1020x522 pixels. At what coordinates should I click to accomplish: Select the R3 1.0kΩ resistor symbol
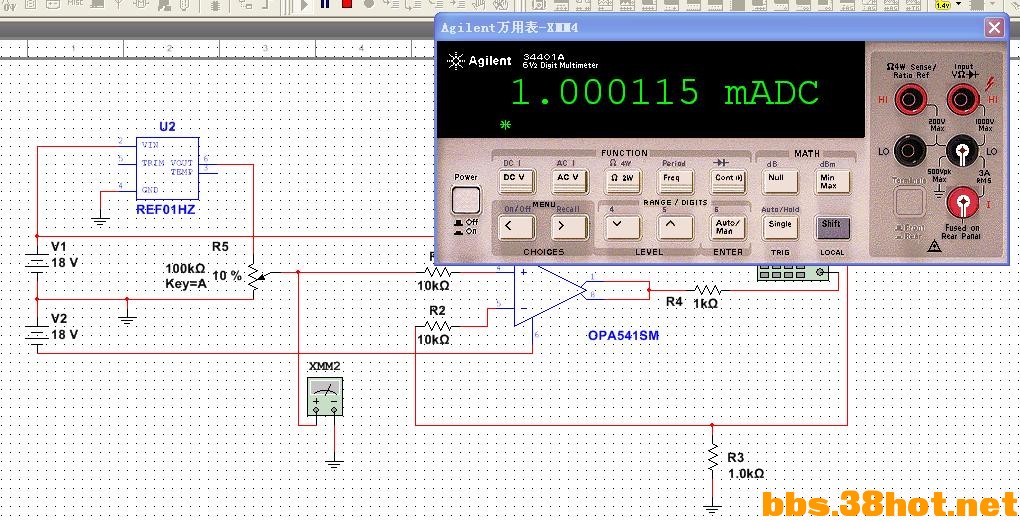click(x=712, y=459)
